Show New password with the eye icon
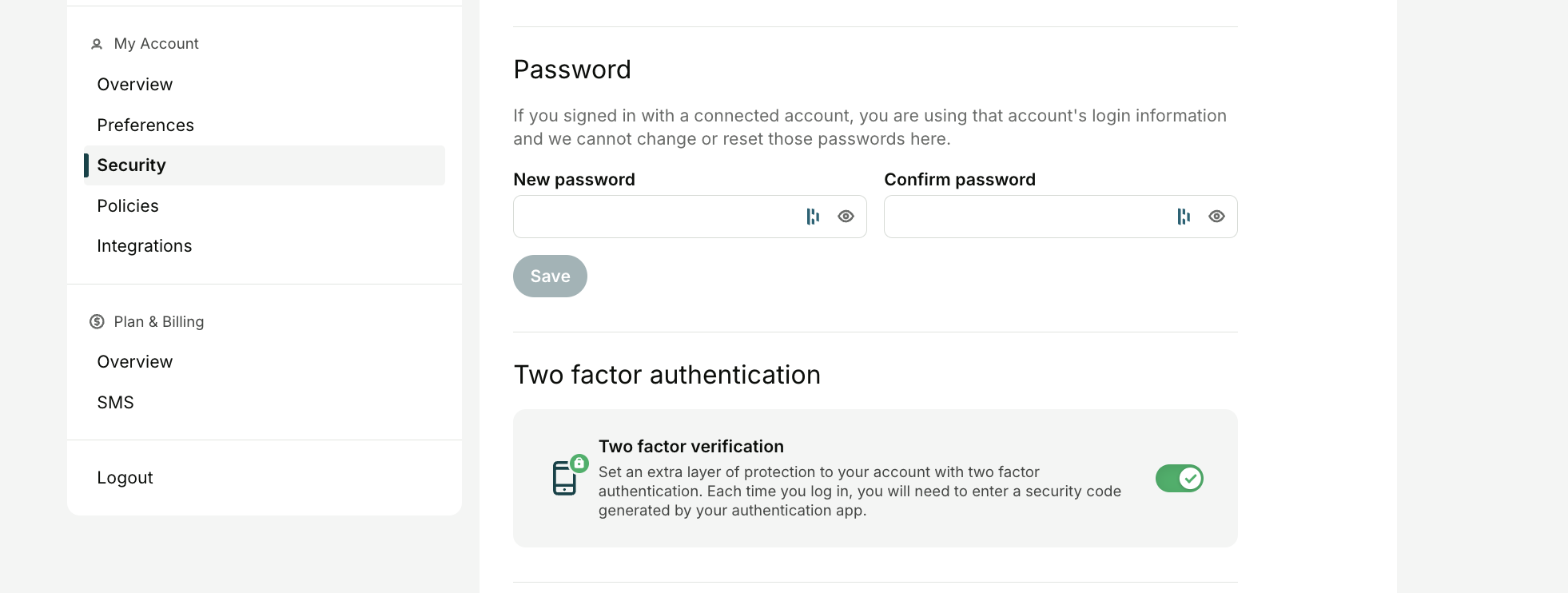Viewport: 1568px width, 593px height. pyautogui.click(x=846, y=217)
